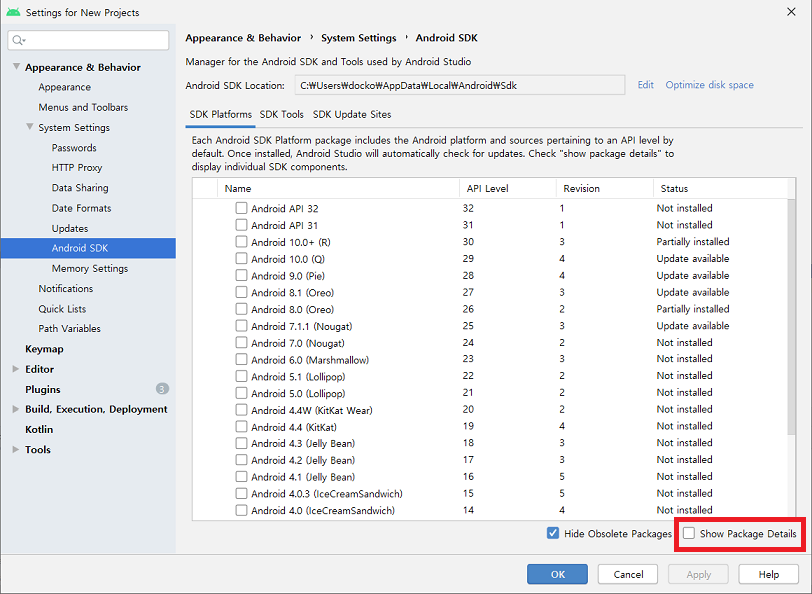The image size is (812, 594).
Task: Open Help with the Help button
Action: (768, 574)
